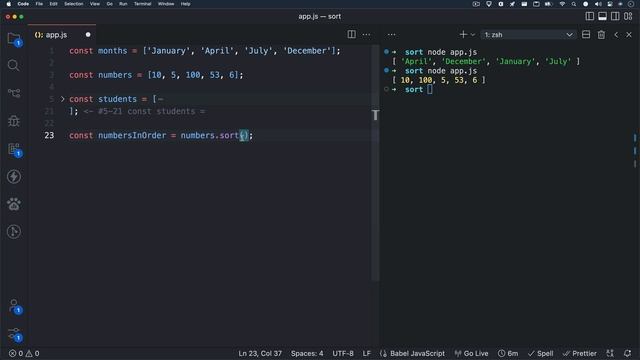Open the lightning bolt icon view

click(x=14, y=176)
